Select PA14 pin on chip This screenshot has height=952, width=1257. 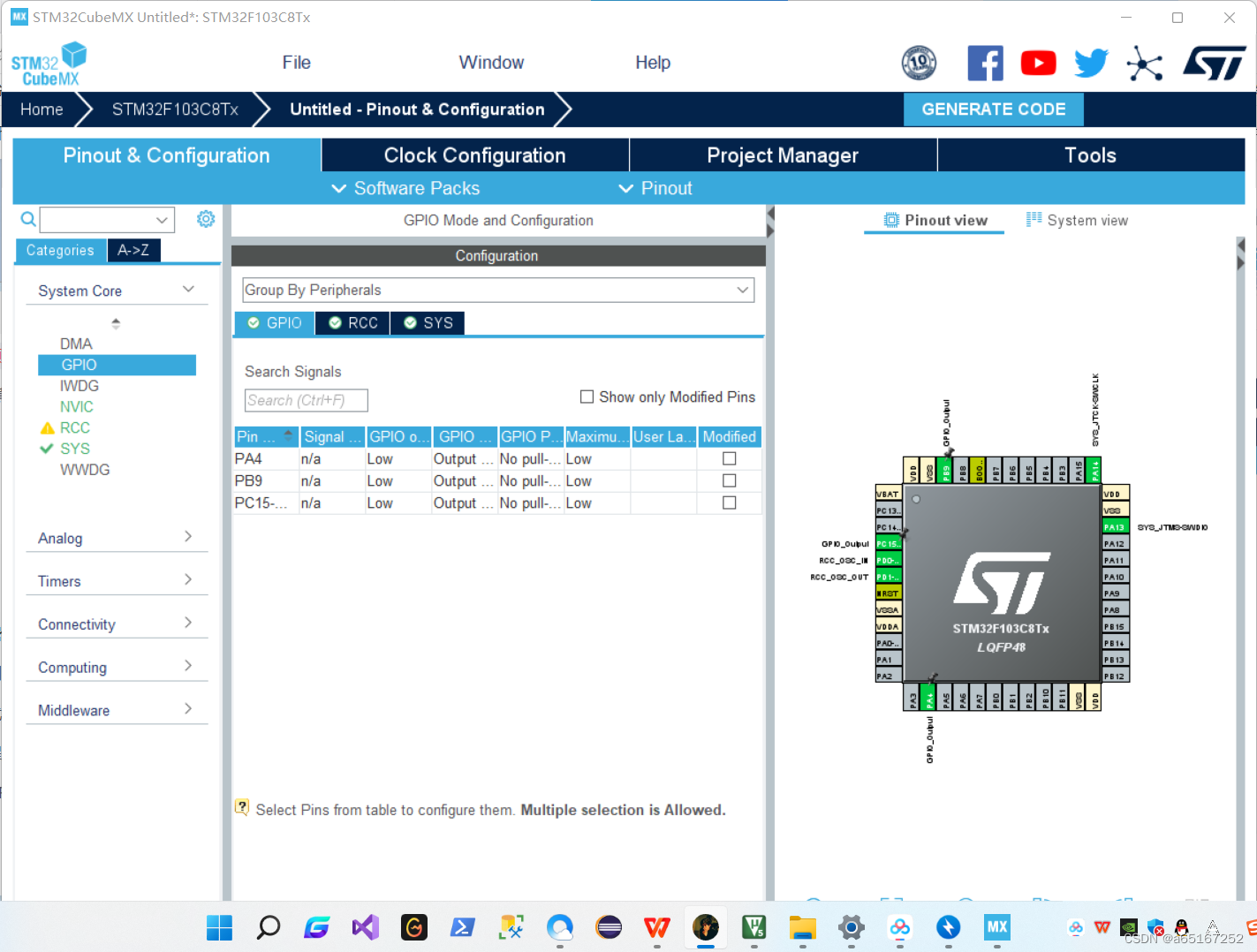point(1094,471)
